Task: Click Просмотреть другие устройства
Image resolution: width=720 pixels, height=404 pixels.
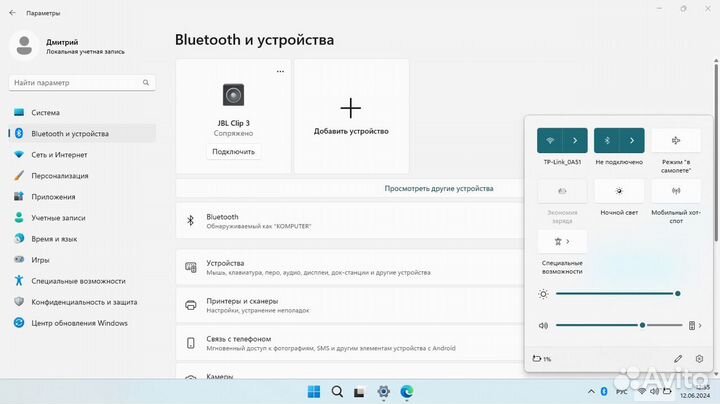Action: click(x=439, y=188)
